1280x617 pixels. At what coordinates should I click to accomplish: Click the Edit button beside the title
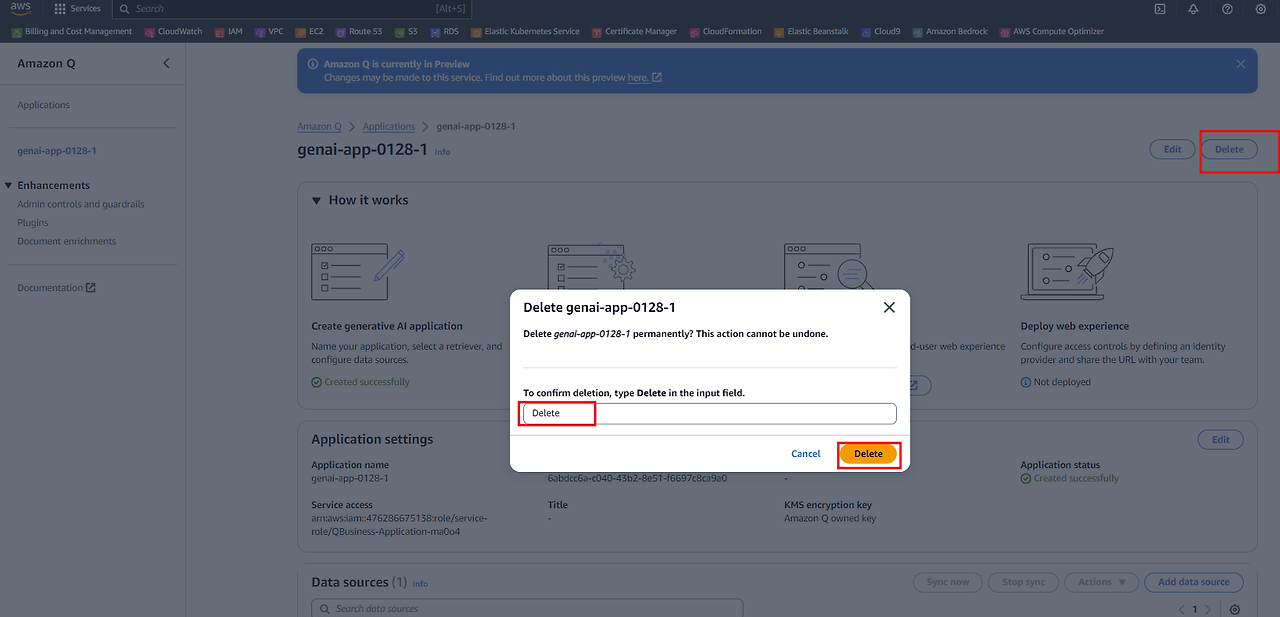tap(1172, 149)
